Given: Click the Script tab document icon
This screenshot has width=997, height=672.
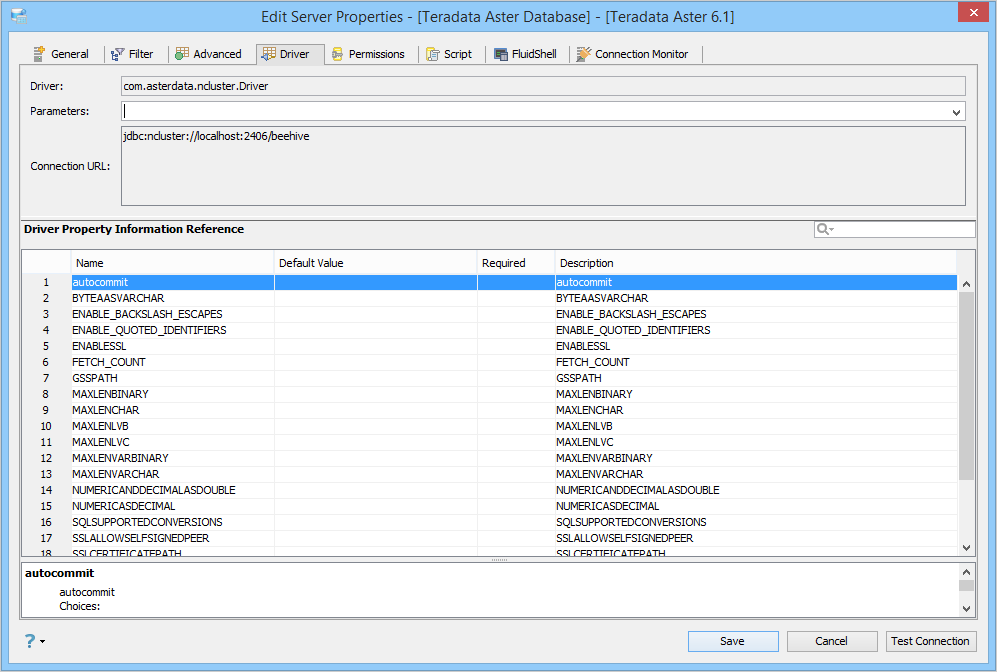Looking at the screenshot, I should pyautogui.click(x=433, y=55).
